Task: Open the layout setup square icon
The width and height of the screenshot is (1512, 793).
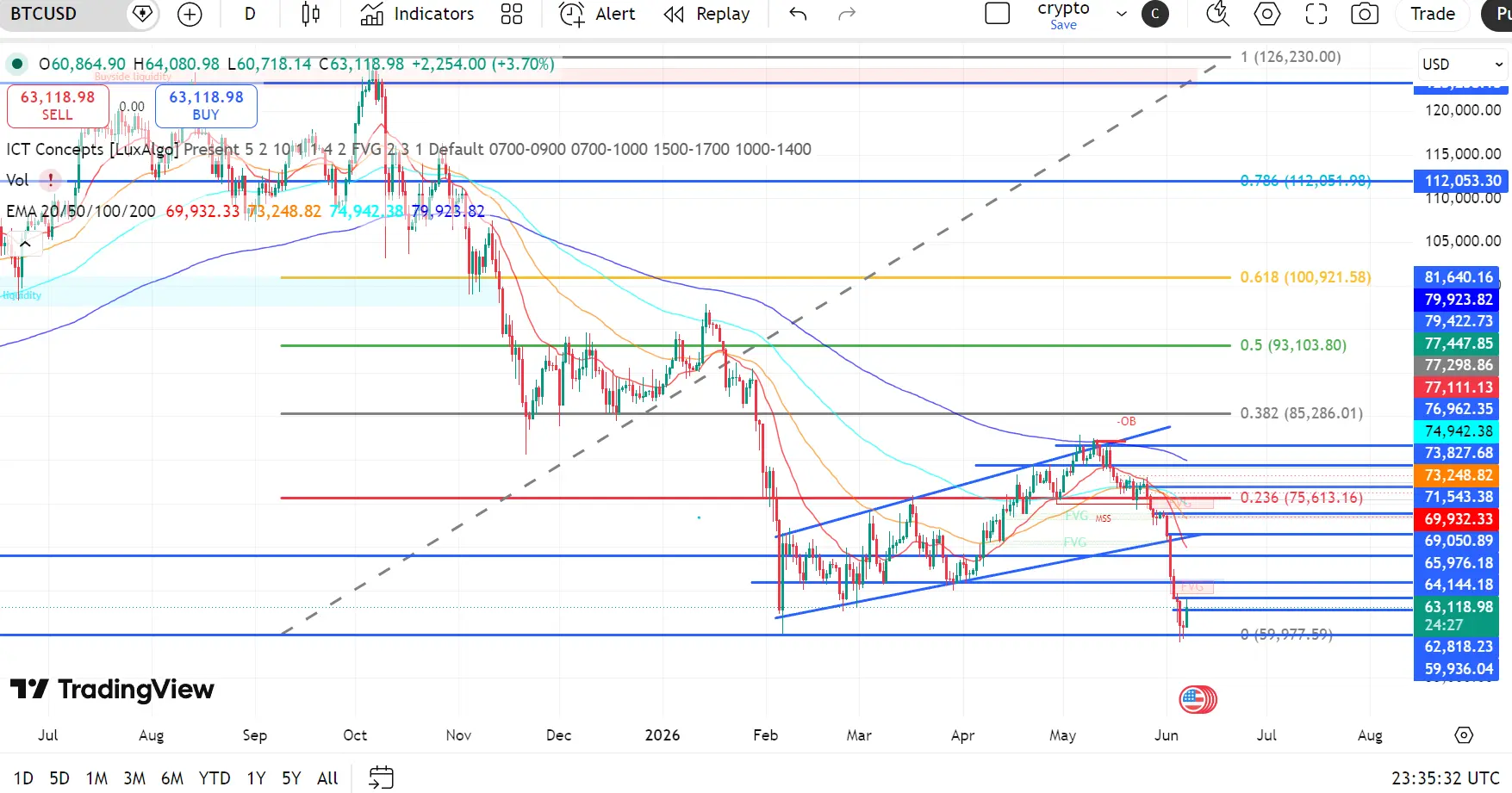Action: [998, 14]
